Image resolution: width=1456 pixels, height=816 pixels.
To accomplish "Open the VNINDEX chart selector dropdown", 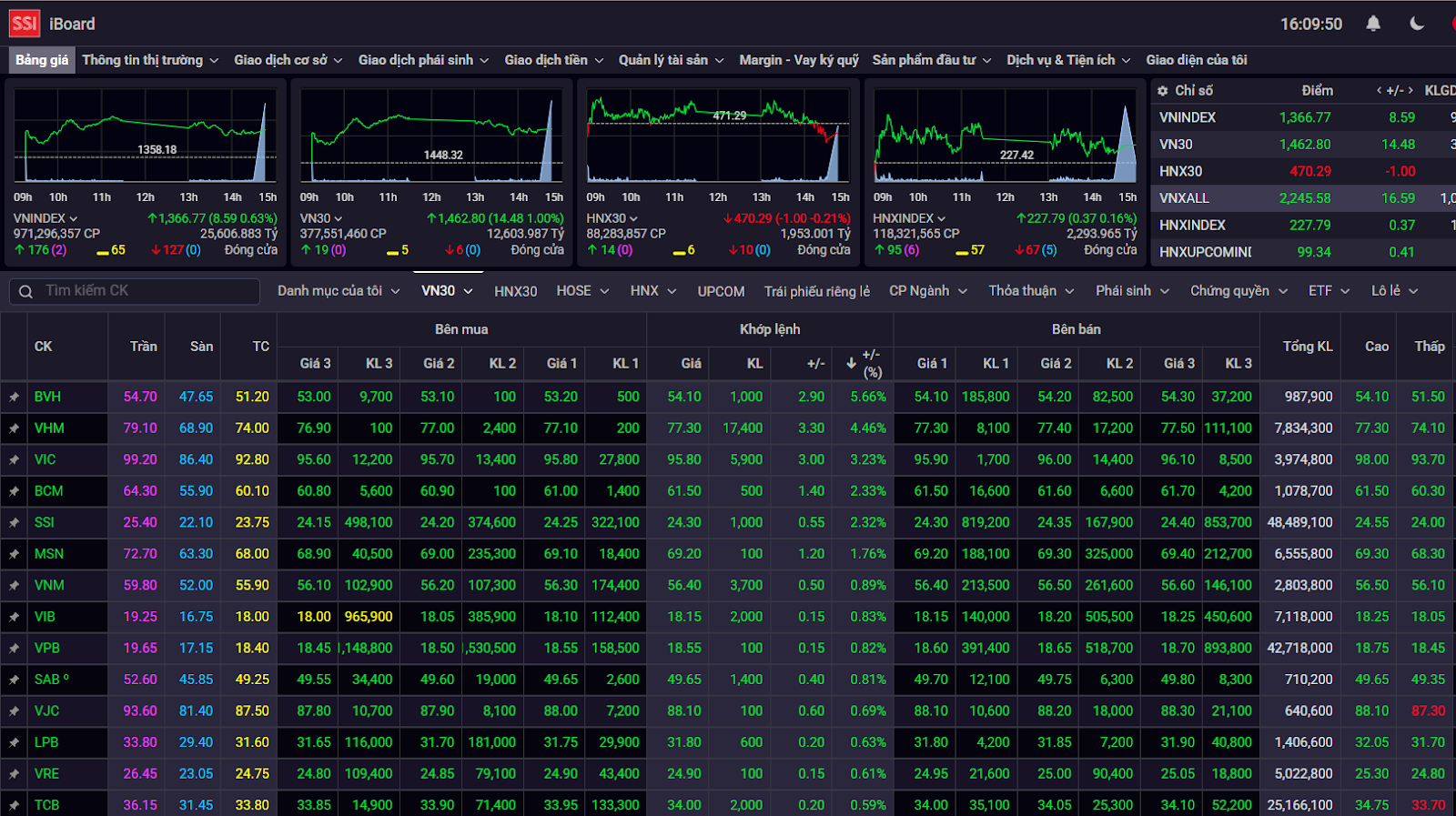I will pos(45,218).
